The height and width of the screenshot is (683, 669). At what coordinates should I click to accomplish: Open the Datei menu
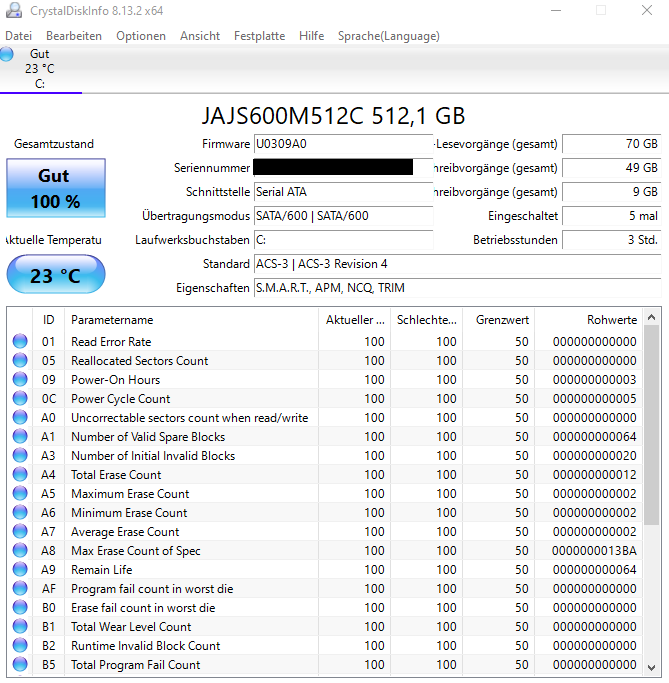tap(19, 36)
